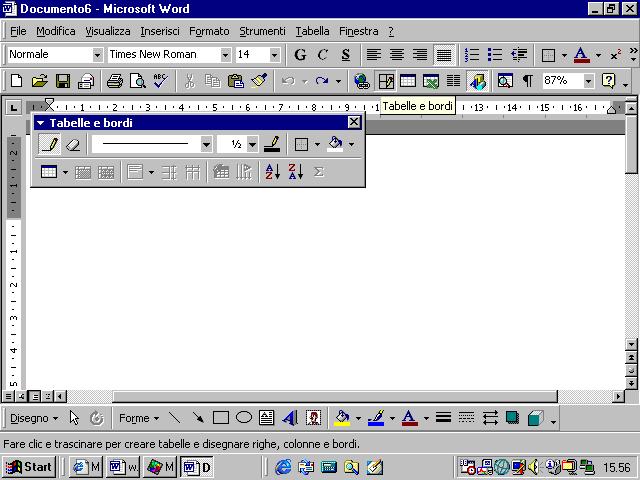Click the tab selector at ruler corner
This screenshot has width=640, height=480.
point(13,108)
